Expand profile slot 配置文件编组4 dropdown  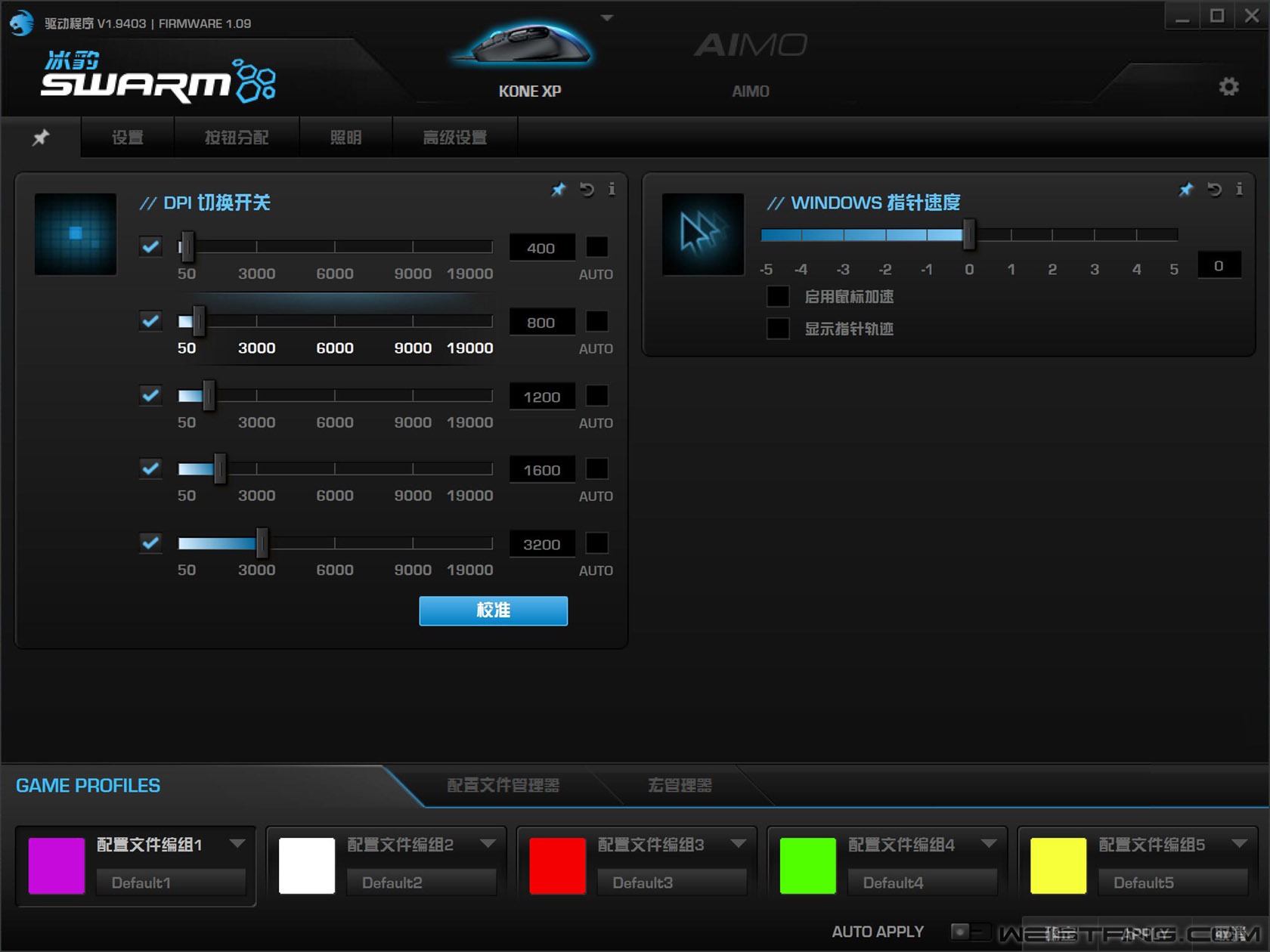pos(989,844)
